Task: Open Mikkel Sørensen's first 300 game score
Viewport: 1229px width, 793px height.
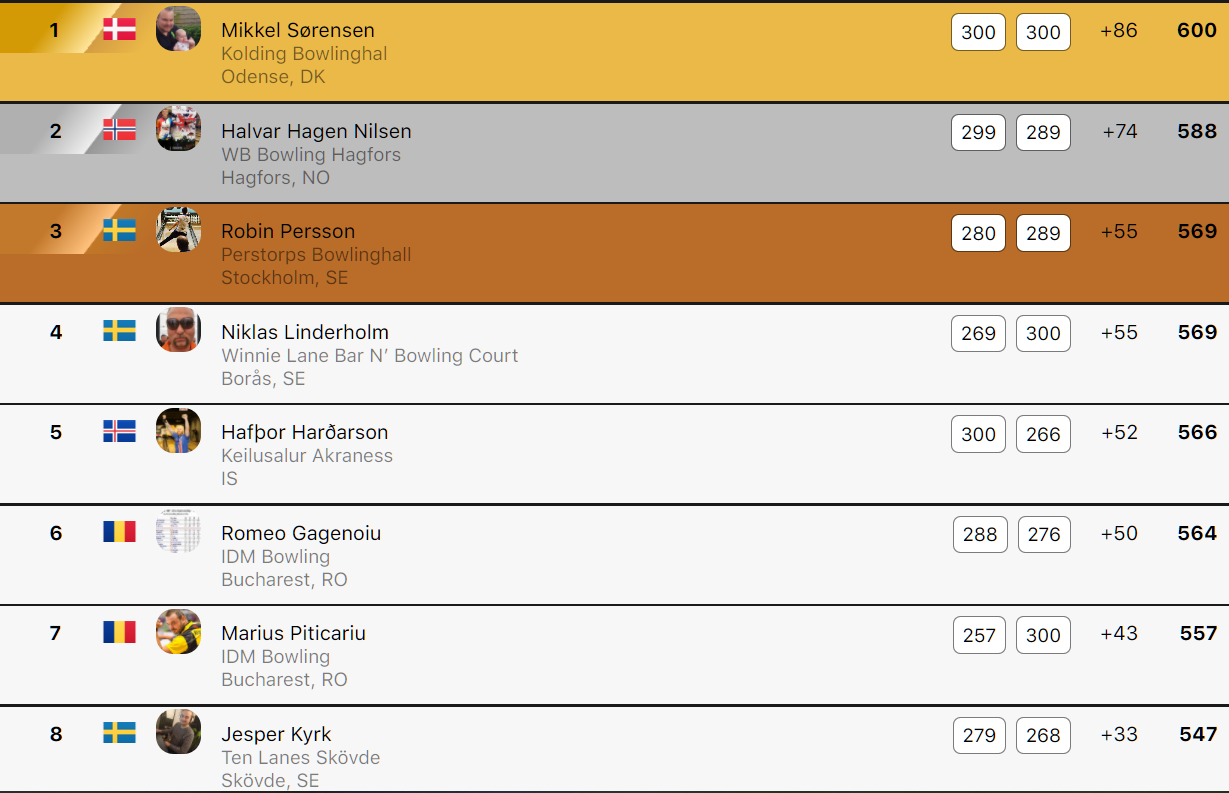Action: pyautogui.click(x=978, y=32)
